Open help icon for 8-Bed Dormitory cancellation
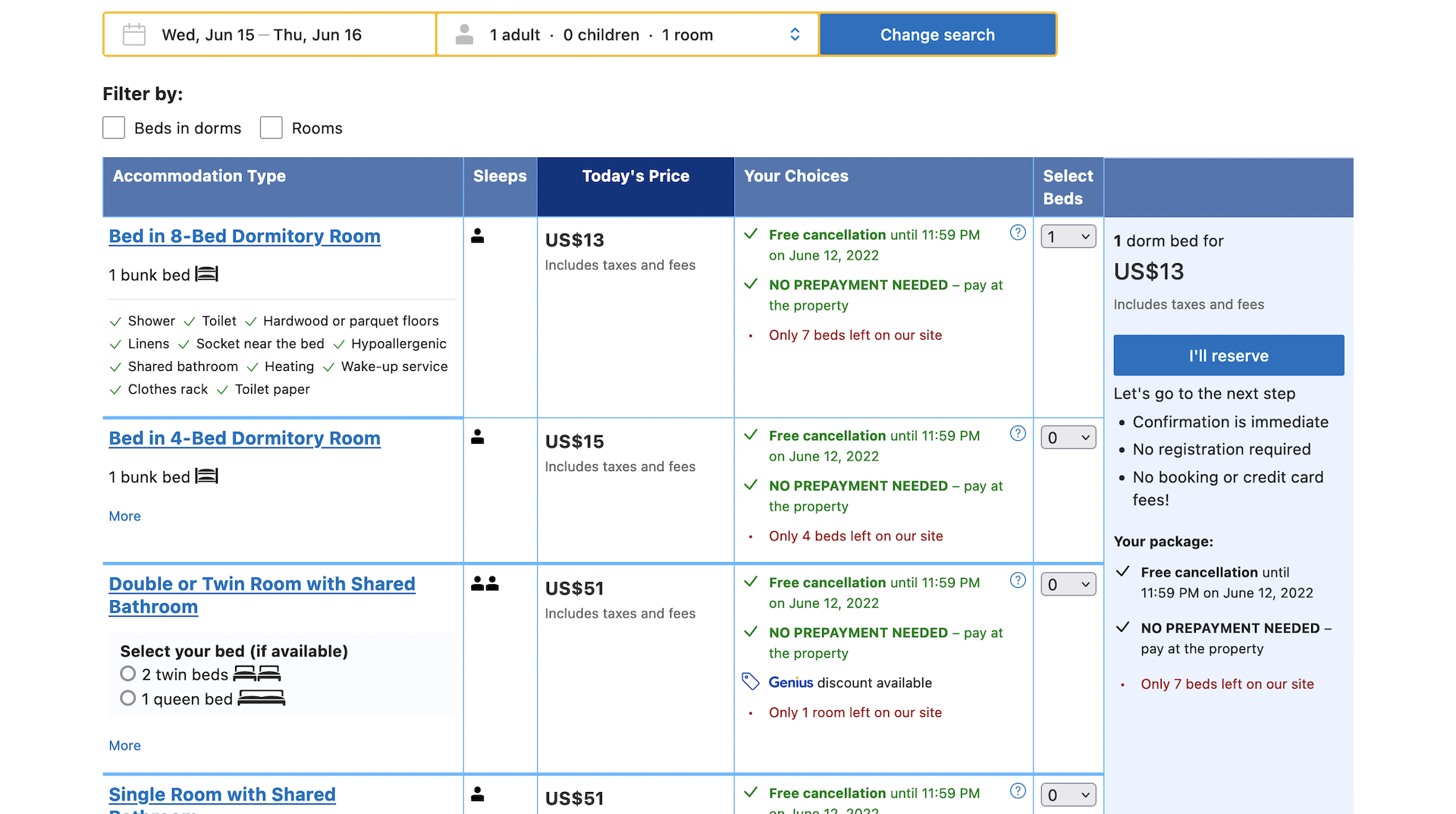1456x814 pixels. [x=1018, y=233]
